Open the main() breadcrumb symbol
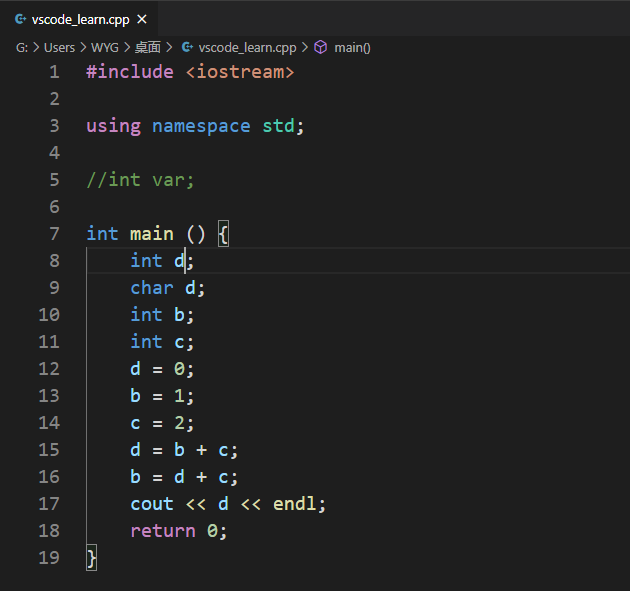Viewport: 630px width, 591px height. coord(352,48)
